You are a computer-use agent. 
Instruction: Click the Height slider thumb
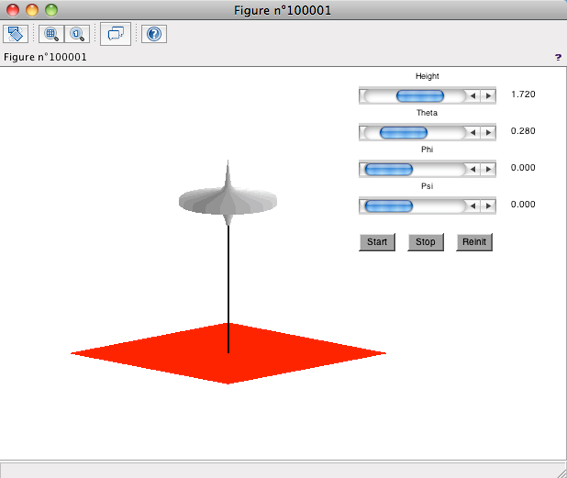pyautogui.click(x=420, y=96)
